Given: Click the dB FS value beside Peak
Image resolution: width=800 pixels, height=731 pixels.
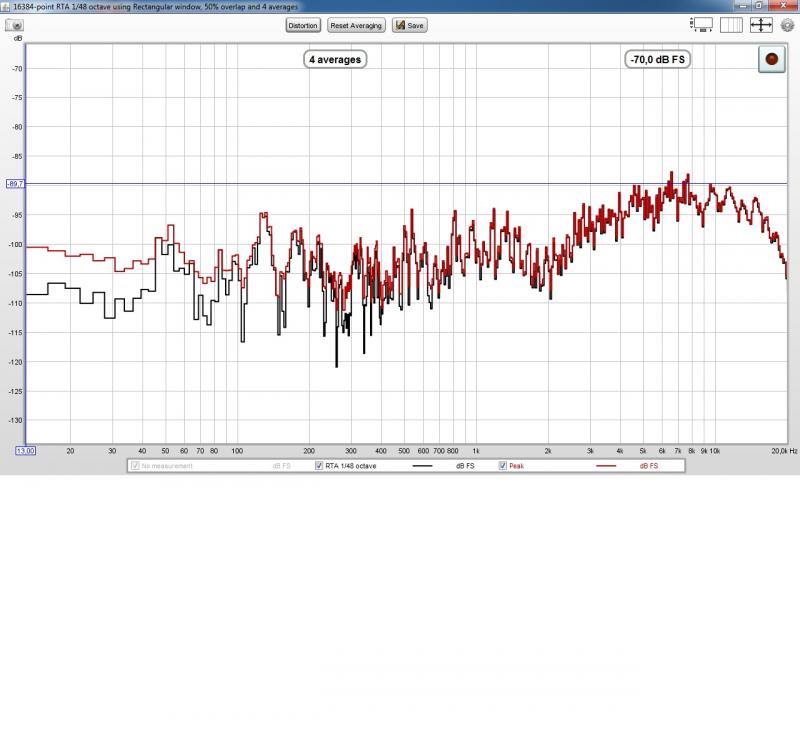Looking at the screenshot, I should 648,466.
